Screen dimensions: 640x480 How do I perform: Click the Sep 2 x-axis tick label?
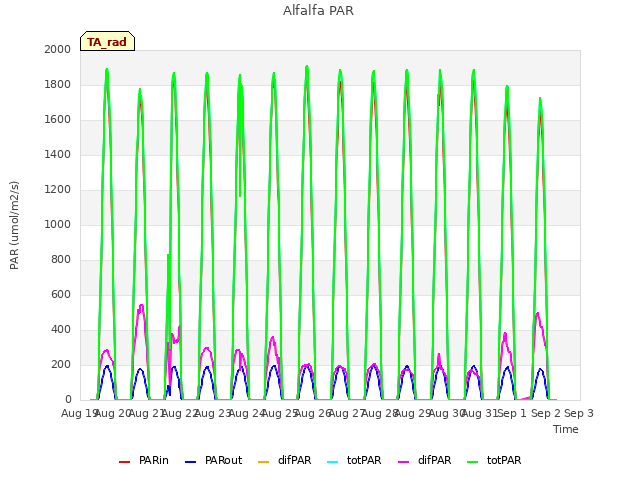click(x=546, y=413)
